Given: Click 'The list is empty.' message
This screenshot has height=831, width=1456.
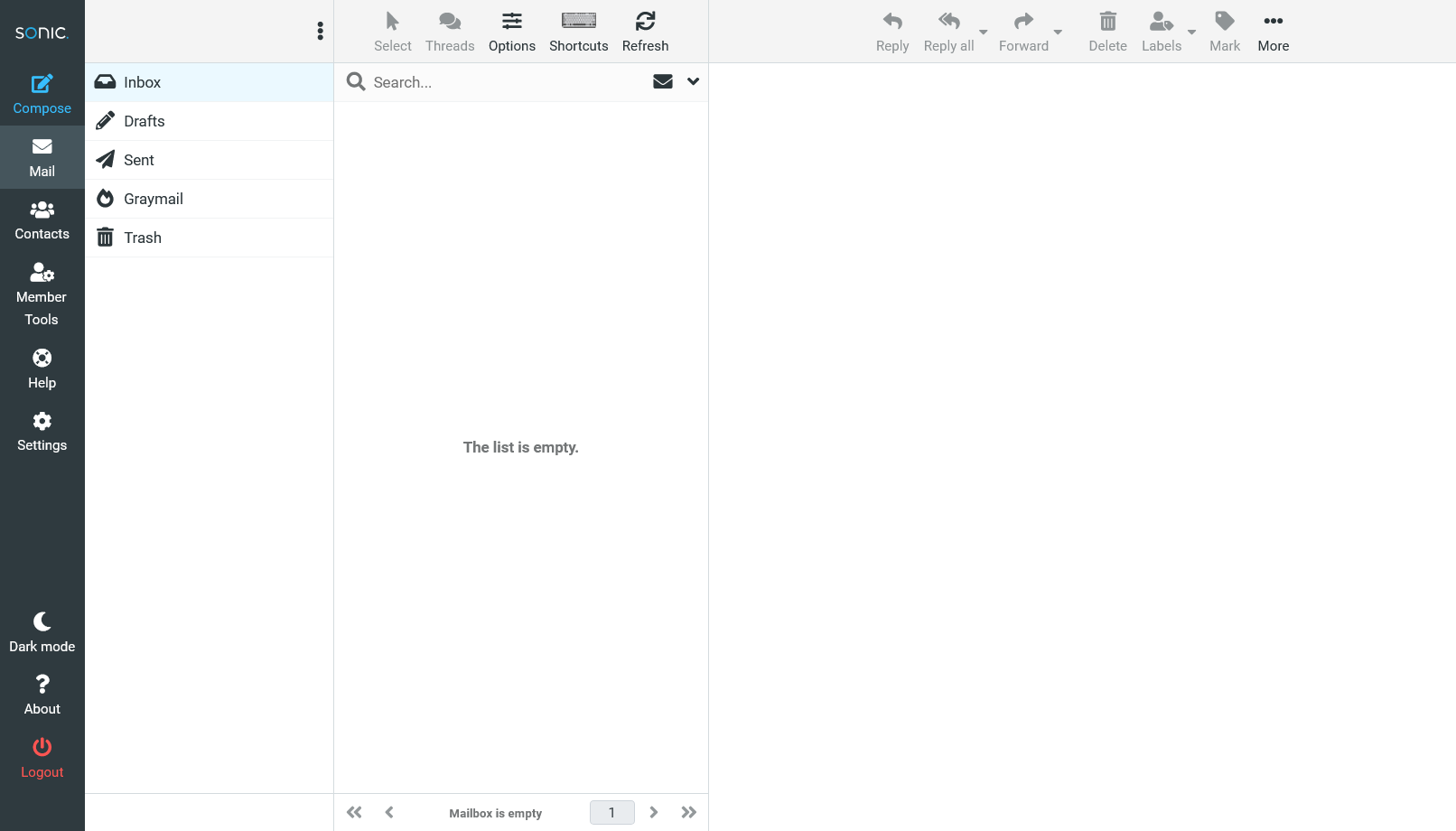Looking at the screenshot, I should click(521, 447).
